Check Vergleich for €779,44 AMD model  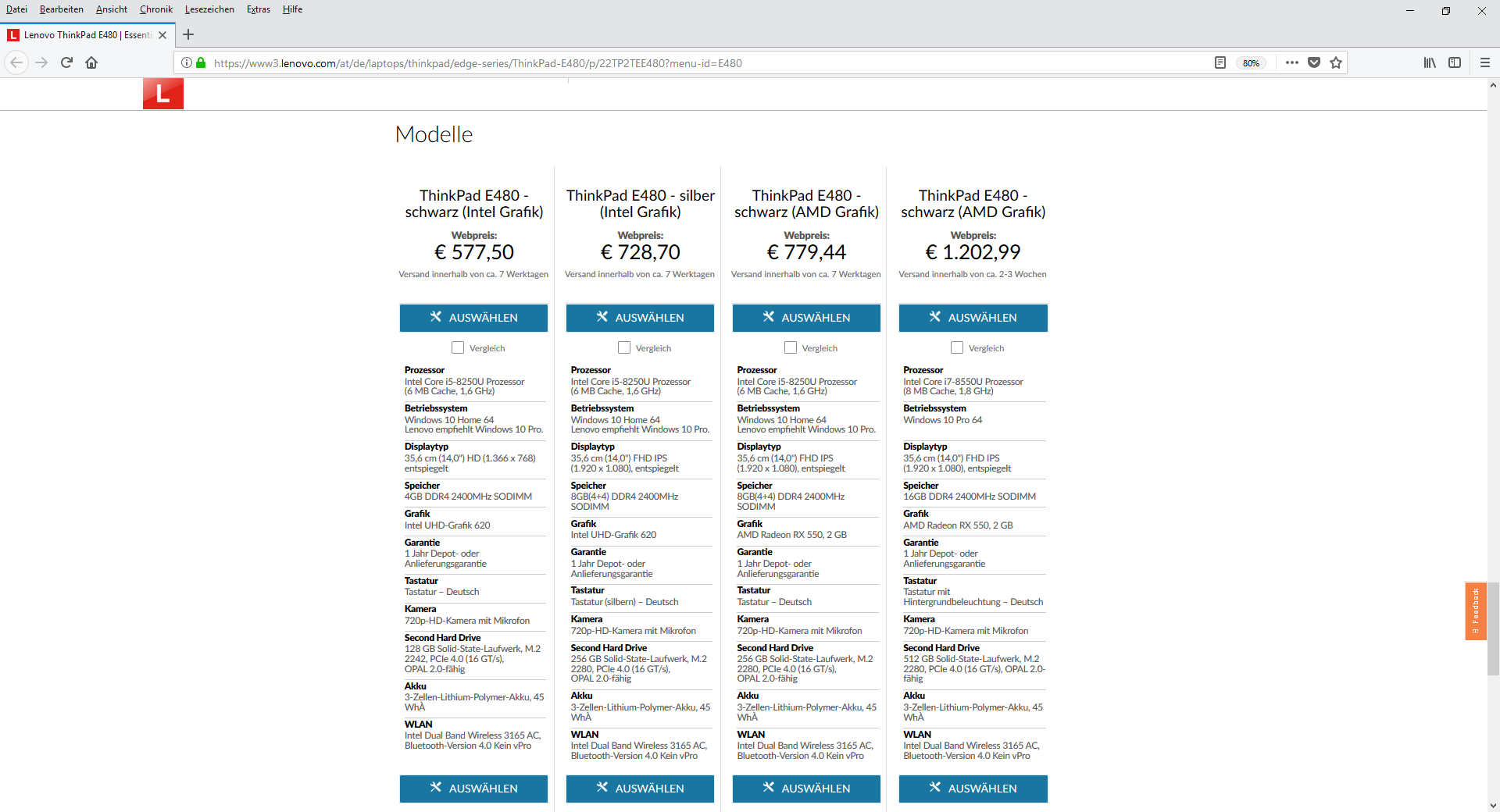pyautogui.click(x=791, y=347)
